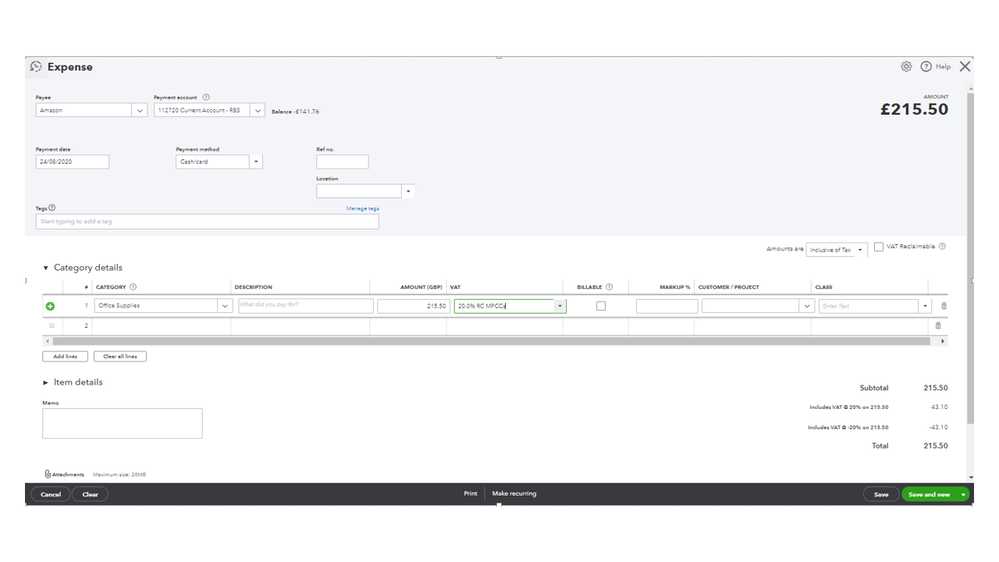Click the Cancel button
The width and height of the screenshot is (999, 562).
tap(50, 494)
